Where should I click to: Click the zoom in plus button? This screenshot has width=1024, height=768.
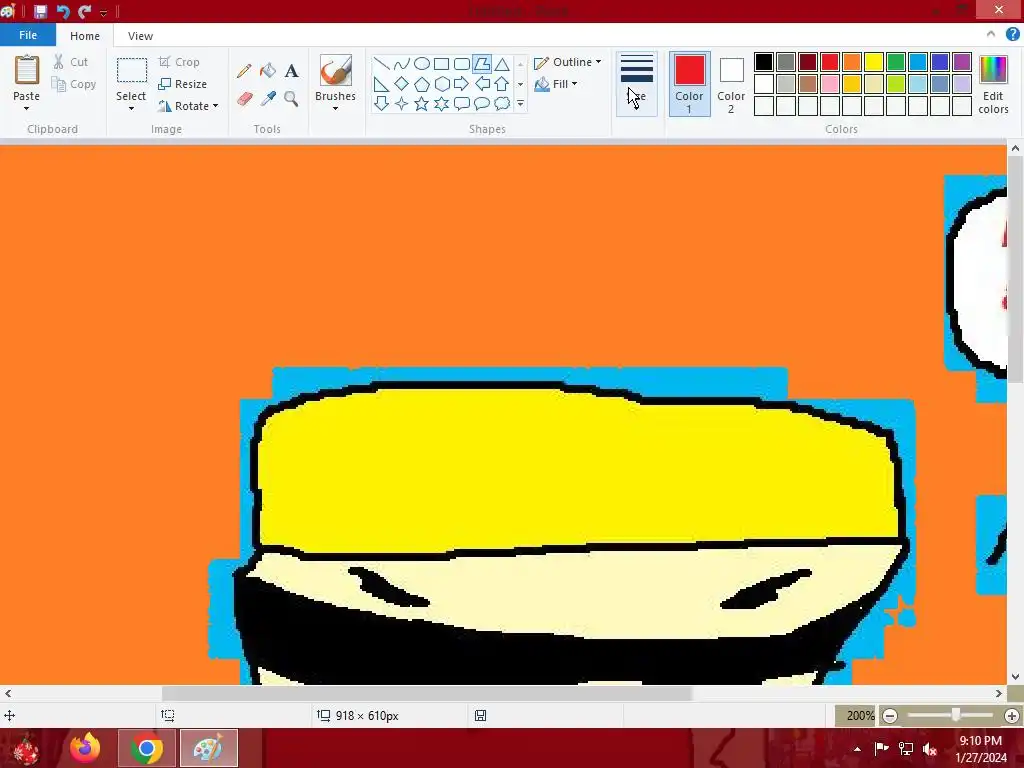(x=1012, y=716)
